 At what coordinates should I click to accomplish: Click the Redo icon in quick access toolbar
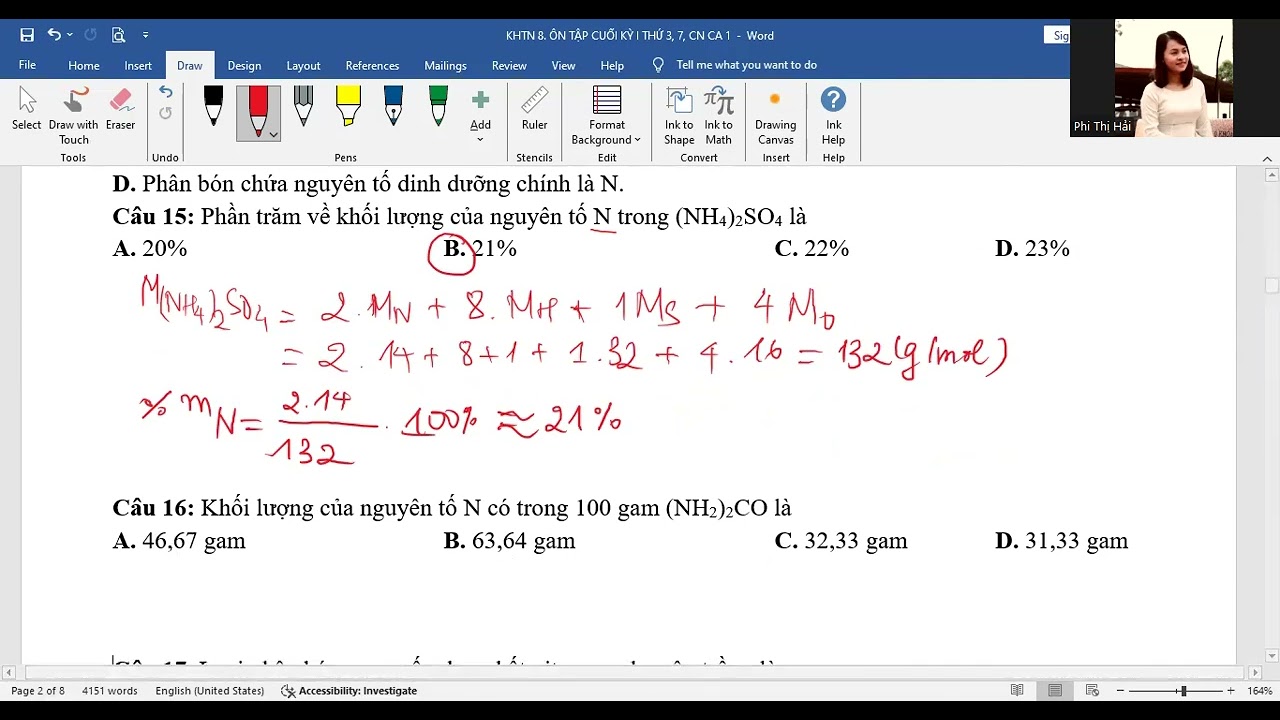click(x=90, y=35)
